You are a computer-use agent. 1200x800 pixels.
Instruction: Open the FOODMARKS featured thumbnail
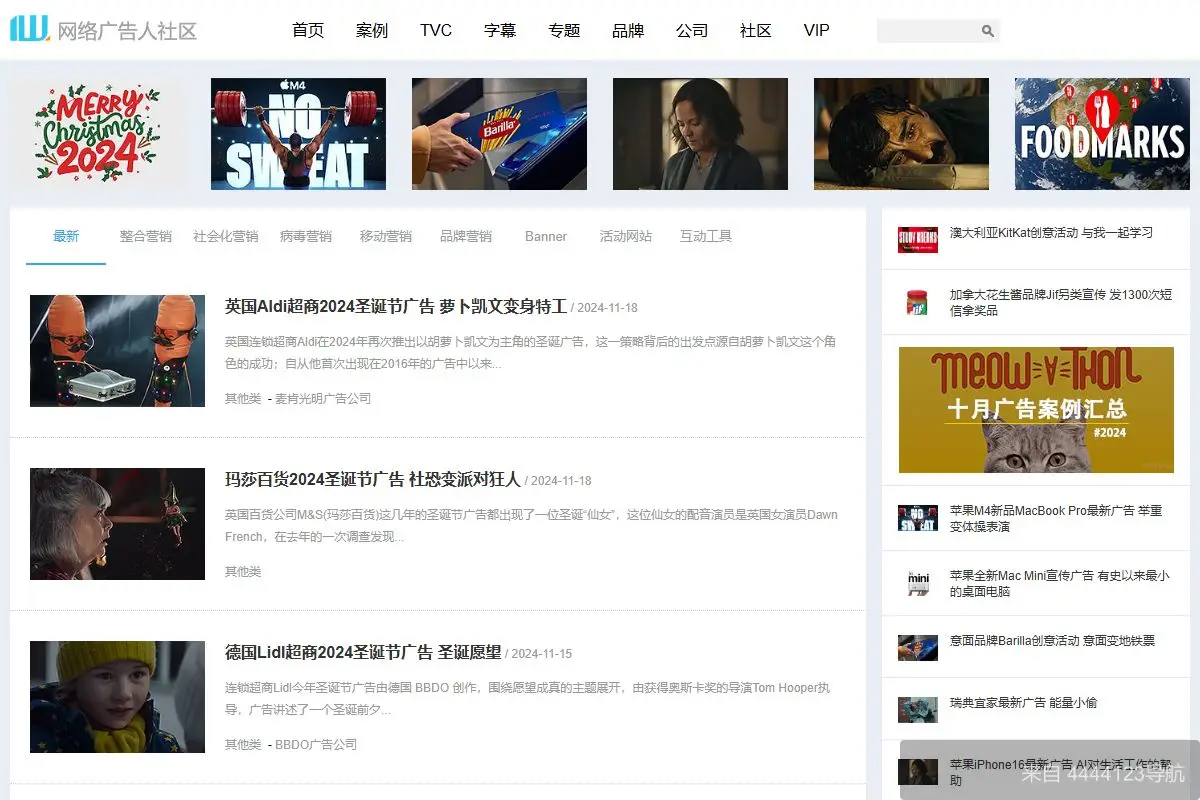[1101, 133]
